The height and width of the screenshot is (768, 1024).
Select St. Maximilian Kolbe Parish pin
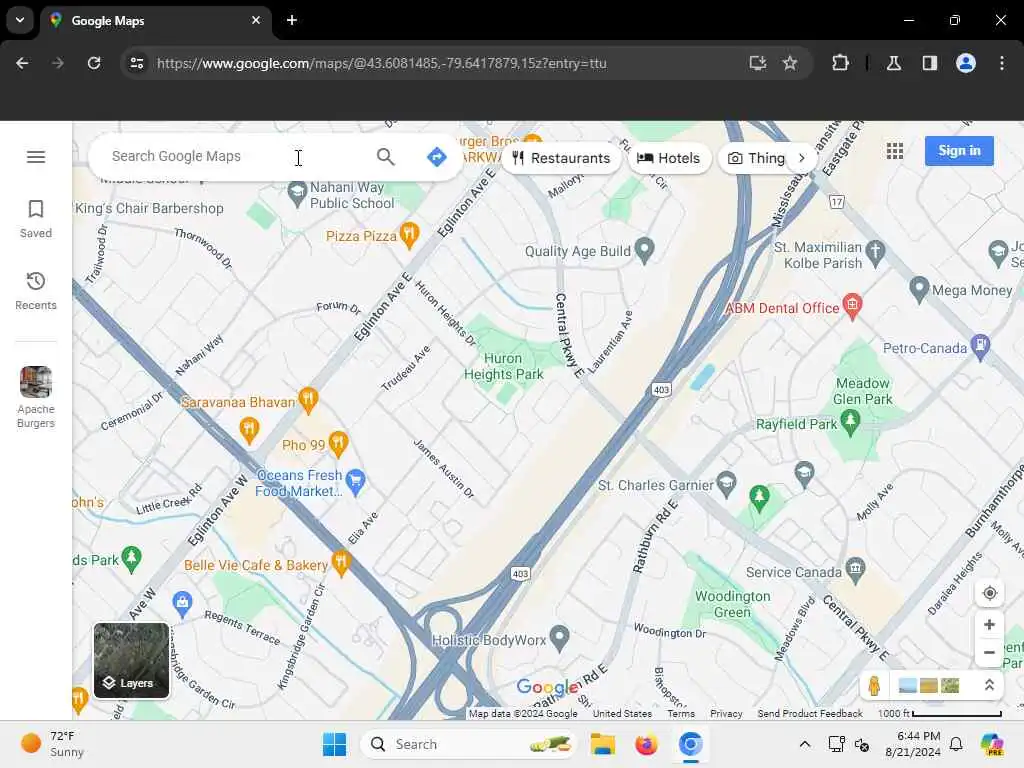pos(876,254)
